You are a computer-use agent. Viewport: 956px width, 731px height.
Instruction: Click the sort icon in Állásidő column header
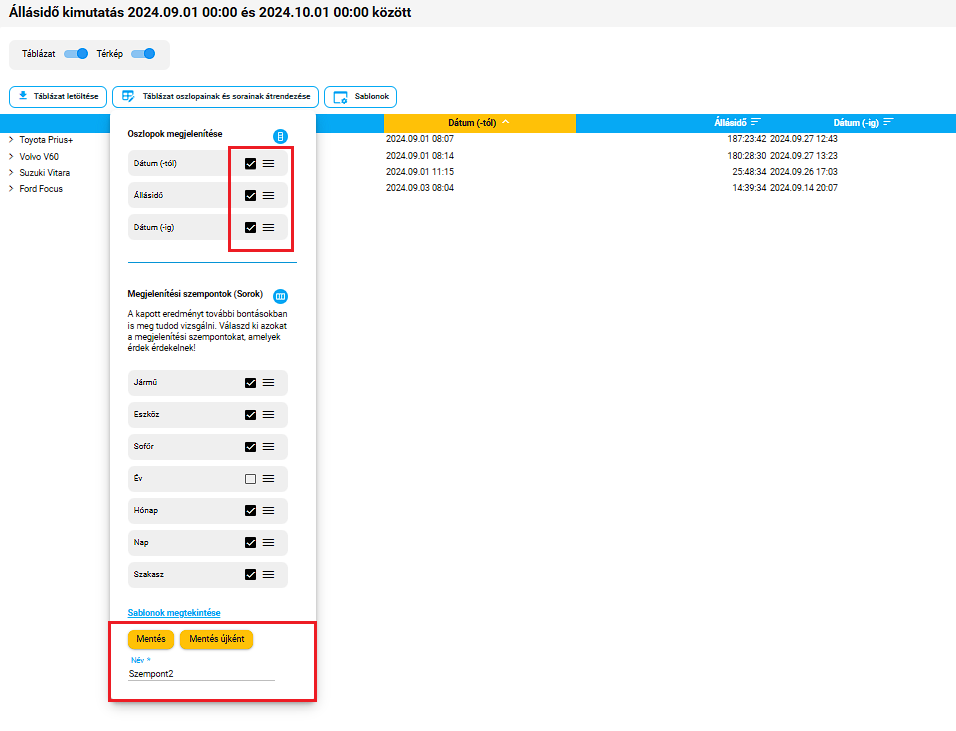click(x=756, y=122)
